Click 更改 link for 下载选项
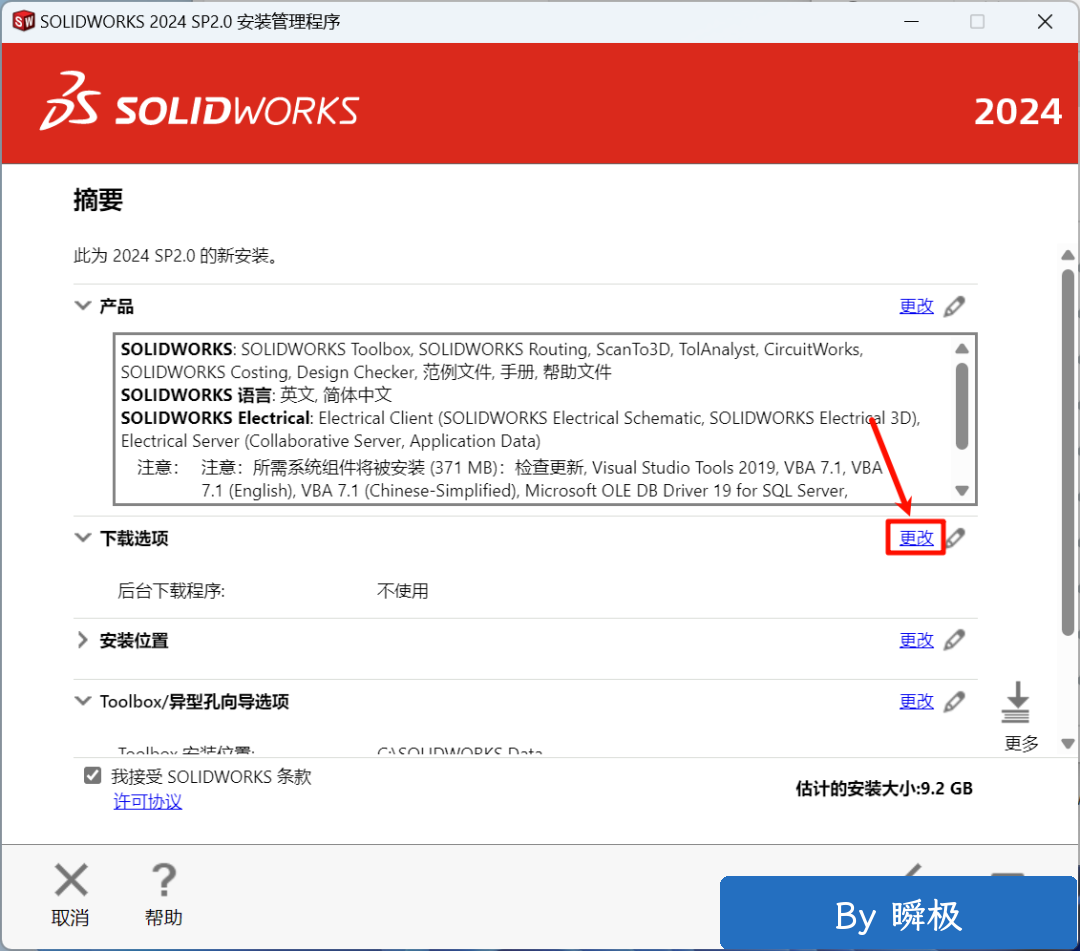 pos(916,538)
